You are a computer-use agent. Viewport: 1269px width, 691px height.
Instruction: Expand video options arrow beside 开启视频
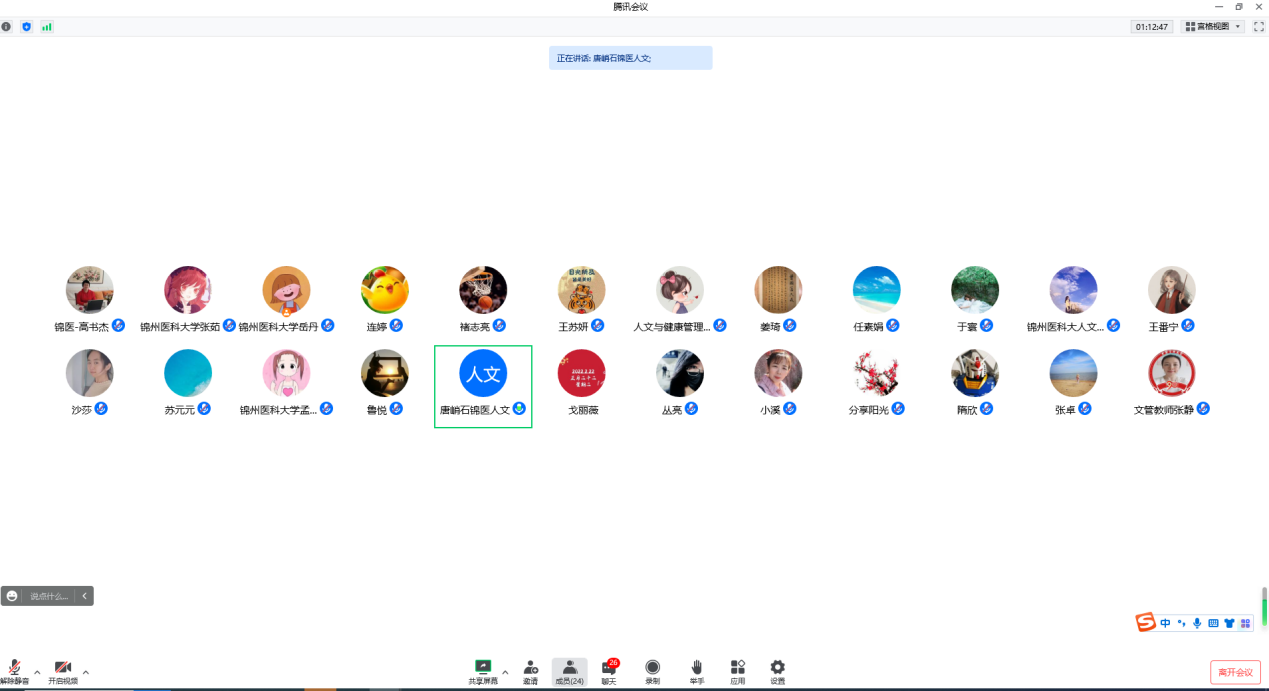tap(85, 672)
